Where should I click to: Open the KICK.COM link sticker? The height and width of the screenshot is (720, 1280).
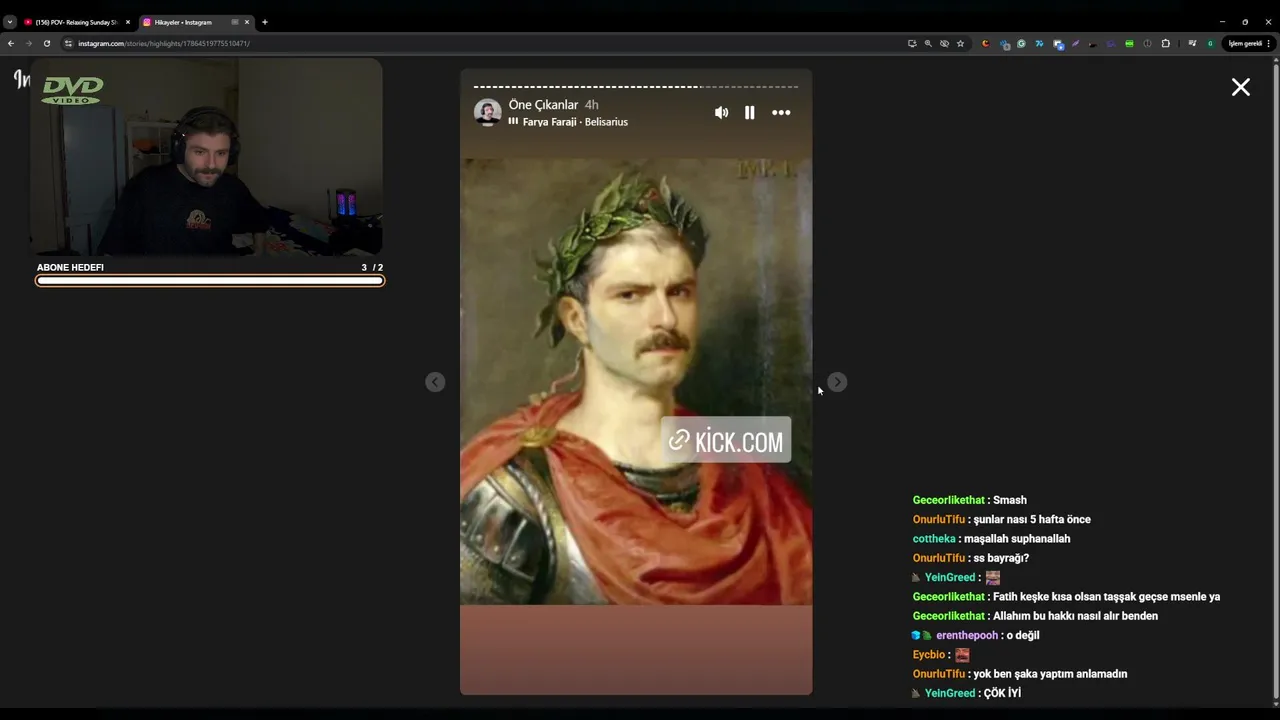[726, 440]
